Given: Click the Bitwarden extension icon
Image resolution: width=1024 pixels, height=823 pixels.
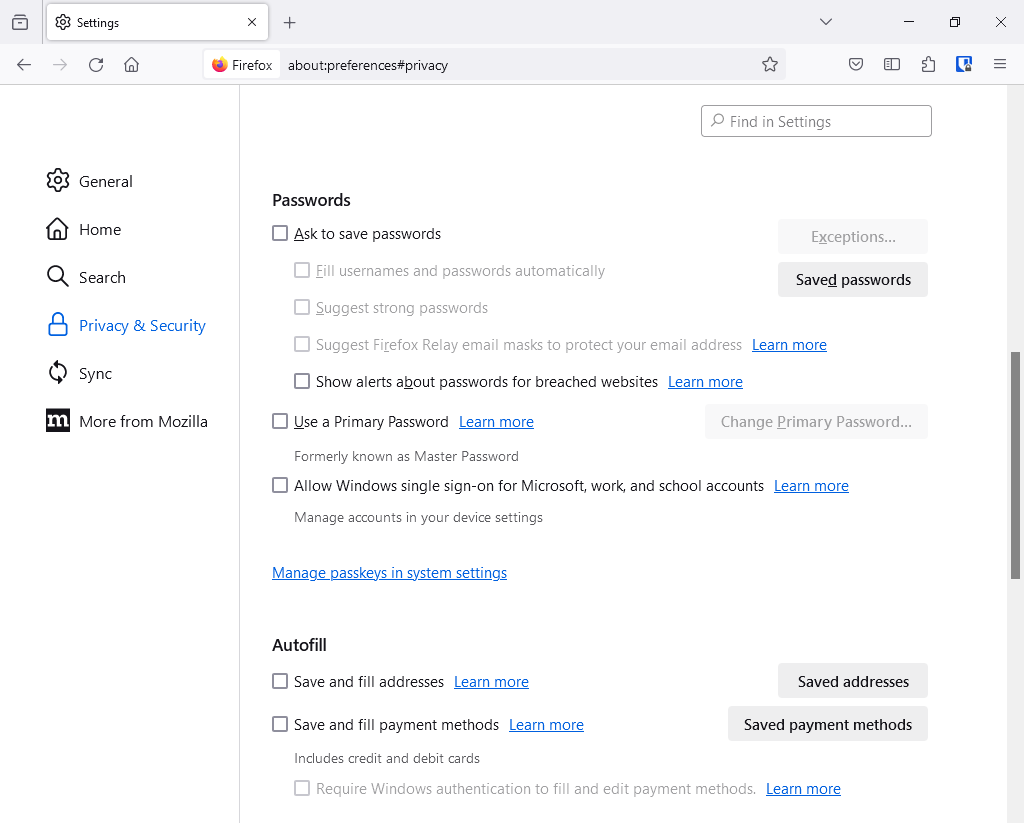Looking at the screenshot, I should pyautogui.click(x=964, y=65).
